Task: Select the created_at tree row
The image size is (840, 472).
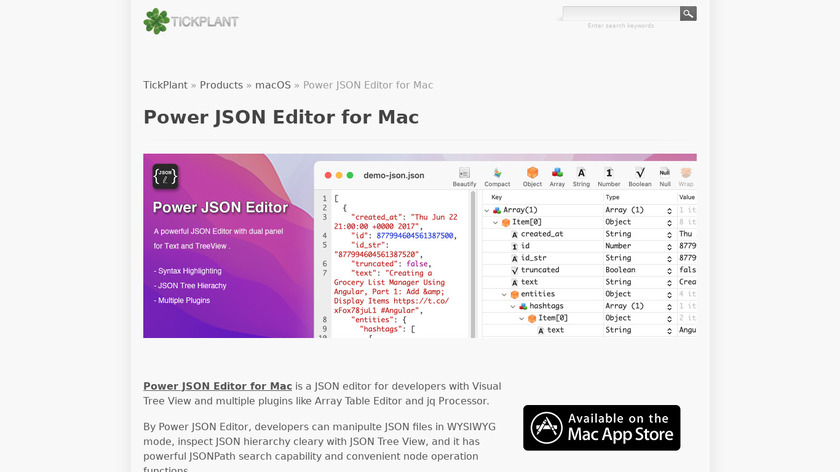Action: click(x=589, y=234)
